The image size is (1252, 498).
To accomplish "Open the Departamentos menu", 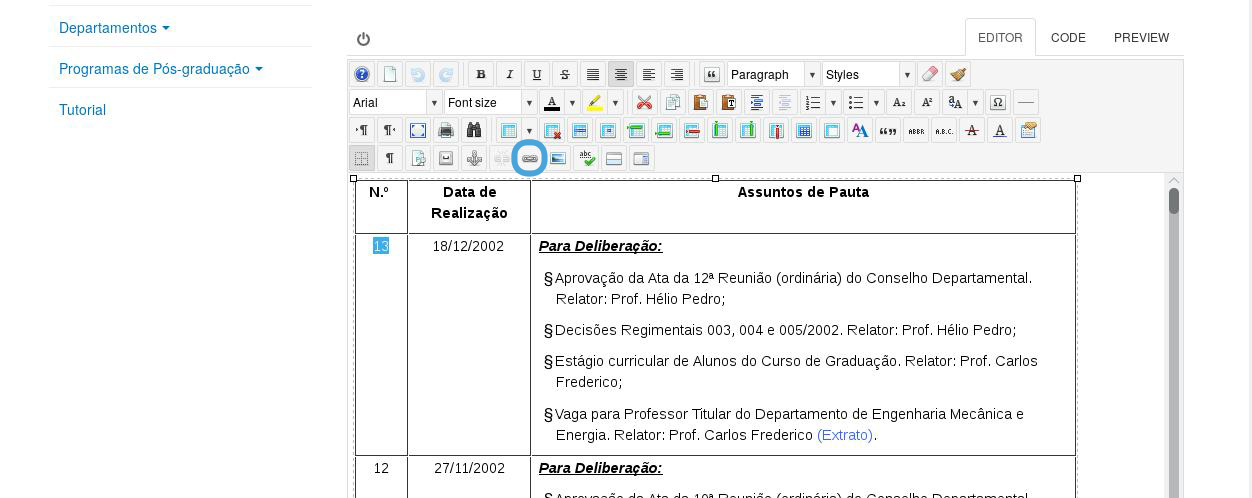I will 114,28.
